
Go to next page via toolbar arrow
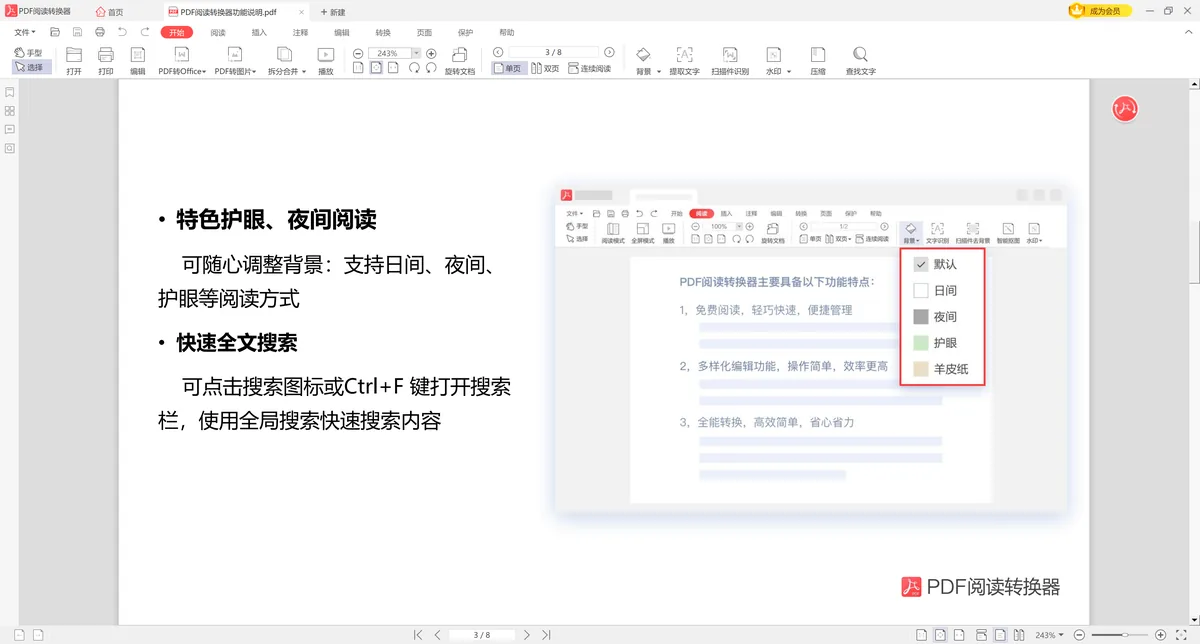coord(609,52)
